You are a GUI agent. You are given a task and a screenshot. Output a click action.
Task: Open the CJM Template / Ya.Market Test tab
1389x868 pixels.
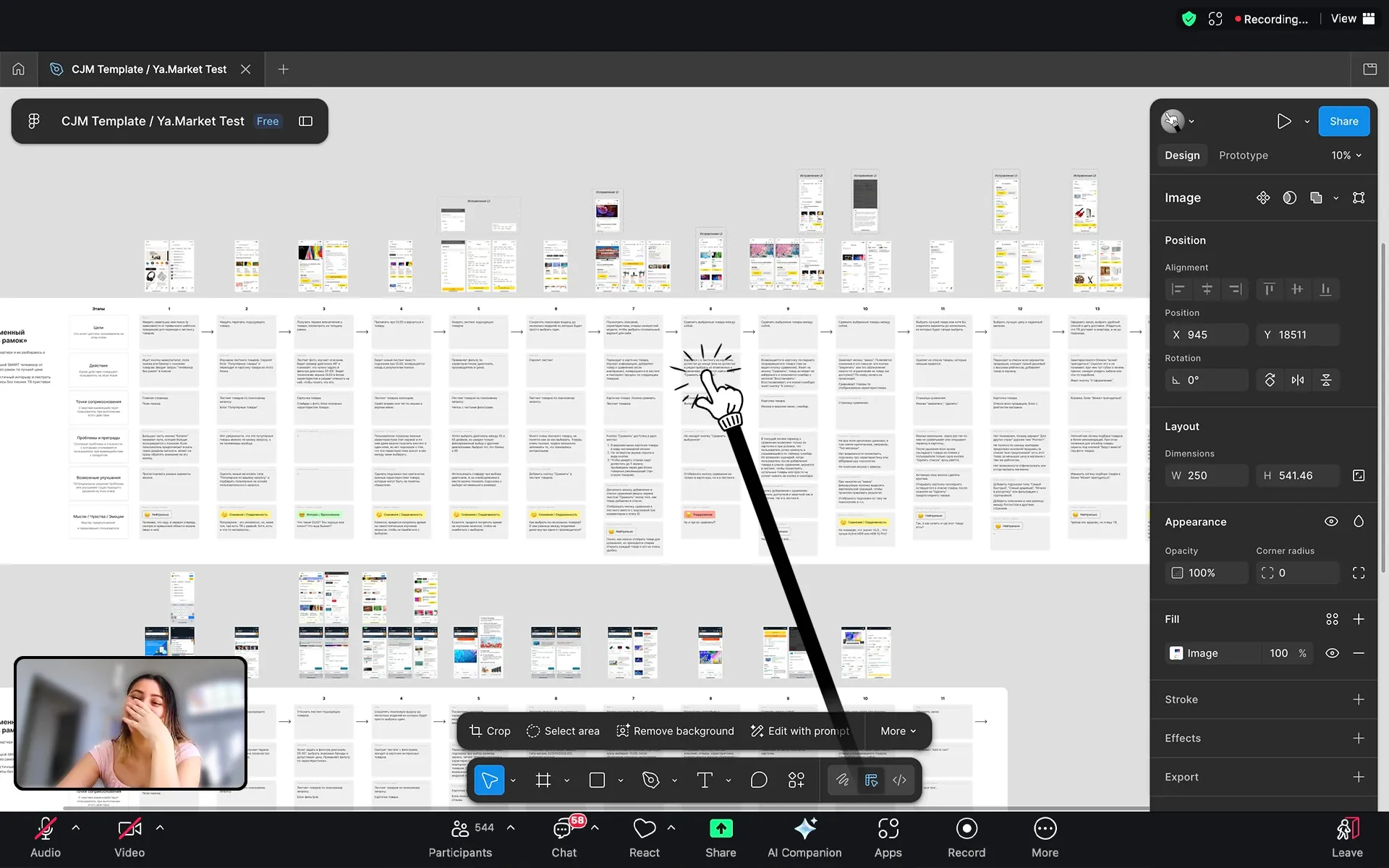pos(149,69)
